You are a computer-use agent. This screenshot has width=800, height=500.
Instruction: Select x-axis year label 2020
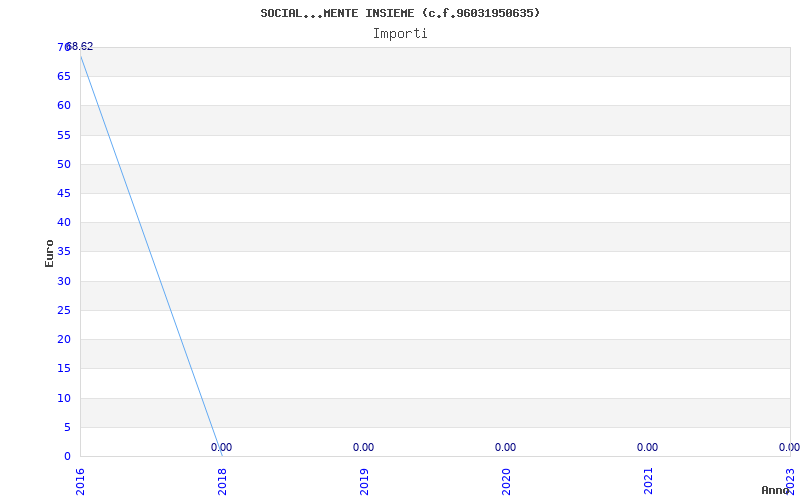click(x=506, y=482)
